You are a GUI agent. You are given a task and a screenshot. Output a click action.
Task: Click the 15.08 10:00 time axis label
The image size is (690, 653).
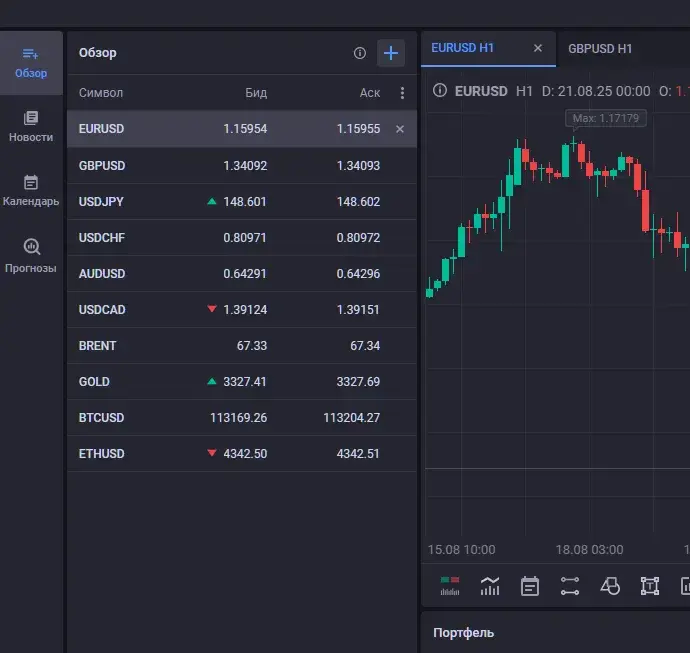tap(462, 550)
